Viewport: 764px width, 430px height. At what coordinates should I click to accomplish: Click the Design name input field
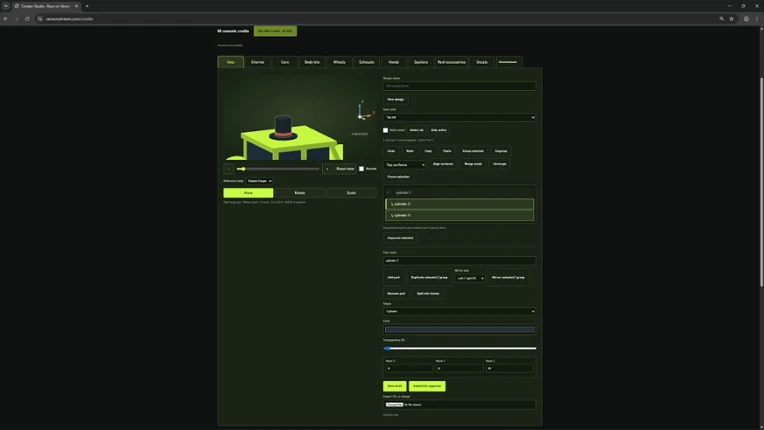[459, 86]
